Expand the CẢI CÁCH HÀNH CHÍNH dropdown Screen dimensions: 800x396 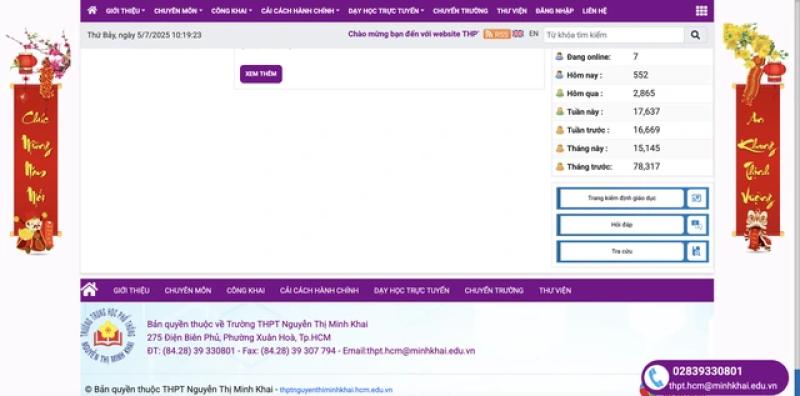(x=300, y=11)
